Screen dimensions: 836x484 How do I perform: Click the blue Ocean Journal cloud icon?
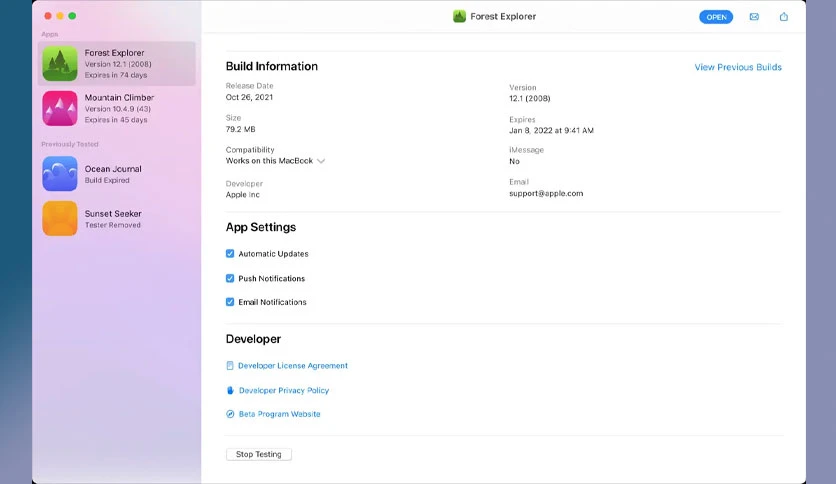coord(60,174)
